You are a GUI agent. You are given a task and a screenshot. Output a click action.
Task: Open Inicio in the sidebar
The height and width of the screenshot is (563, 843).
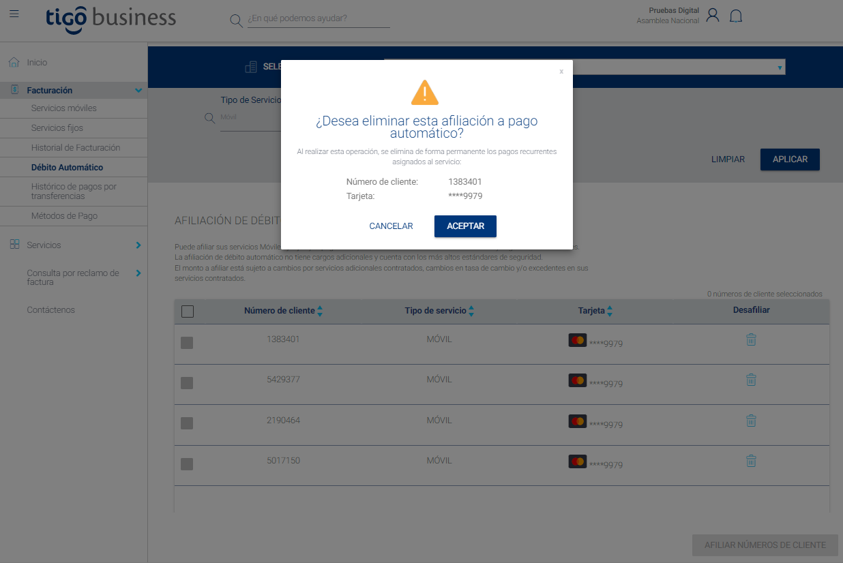37,62
